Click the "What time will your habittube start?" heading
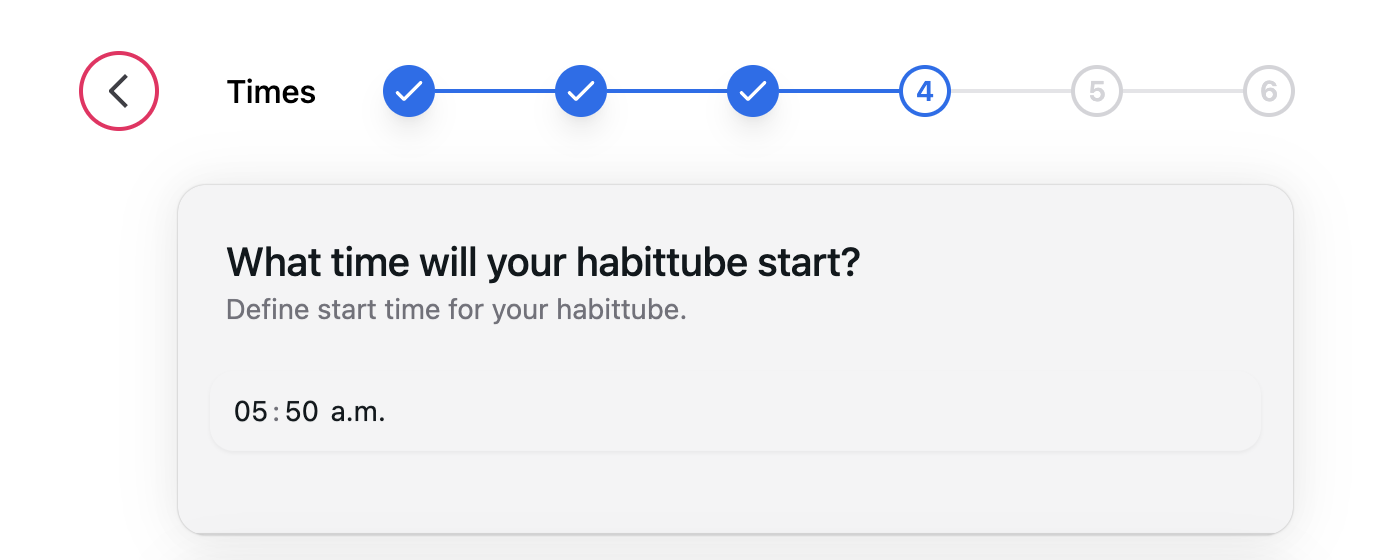1386x560 pixels. (543, 263)
